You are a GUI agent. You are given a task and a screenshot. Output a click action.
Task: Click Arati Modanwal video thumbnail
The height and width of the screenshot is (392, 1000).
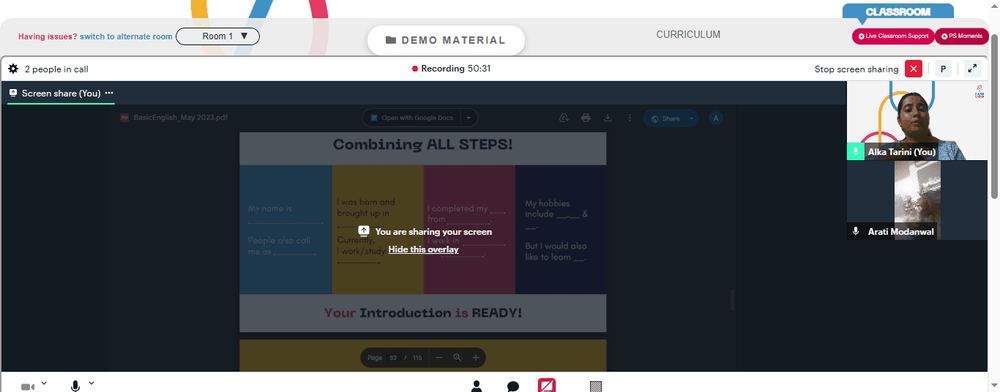pyautogui.click(x=917, y=200)
